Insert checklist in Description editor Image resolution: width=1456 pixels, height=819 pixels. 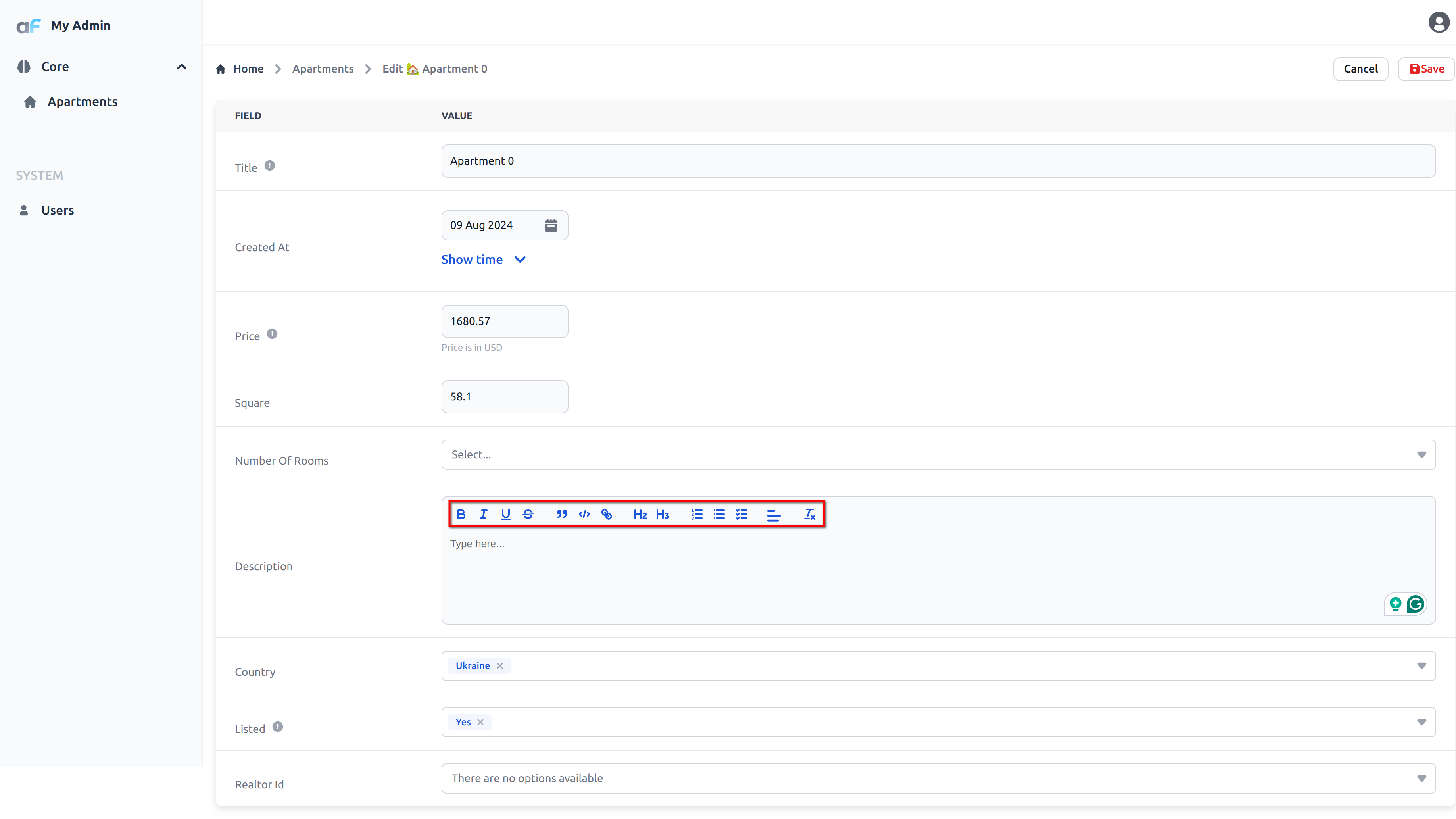click(x=741, y=514)
